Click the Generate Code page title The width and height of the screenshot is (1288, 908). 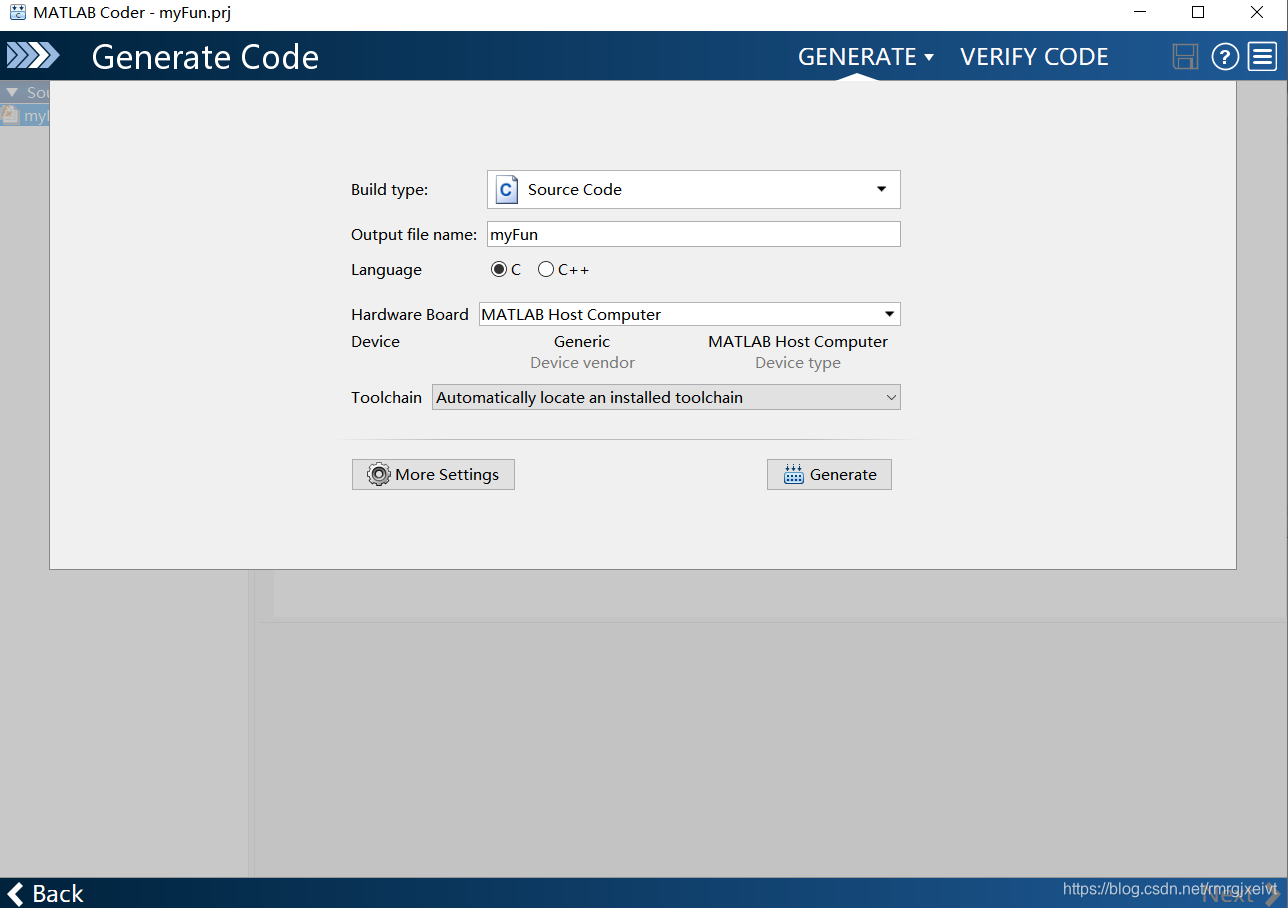pos(205,57)
